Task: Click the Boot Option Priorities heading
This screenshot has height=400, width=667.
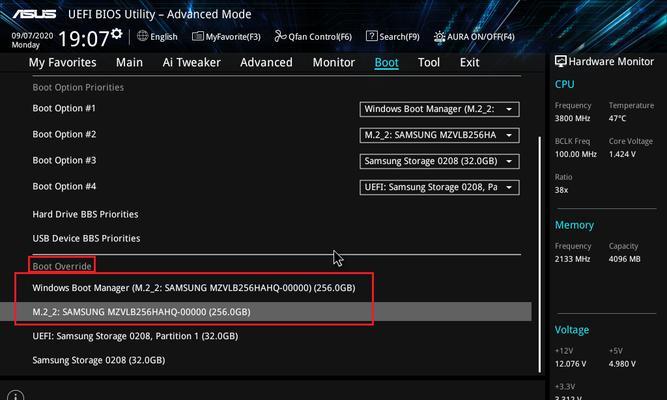Action: [78, 87]
